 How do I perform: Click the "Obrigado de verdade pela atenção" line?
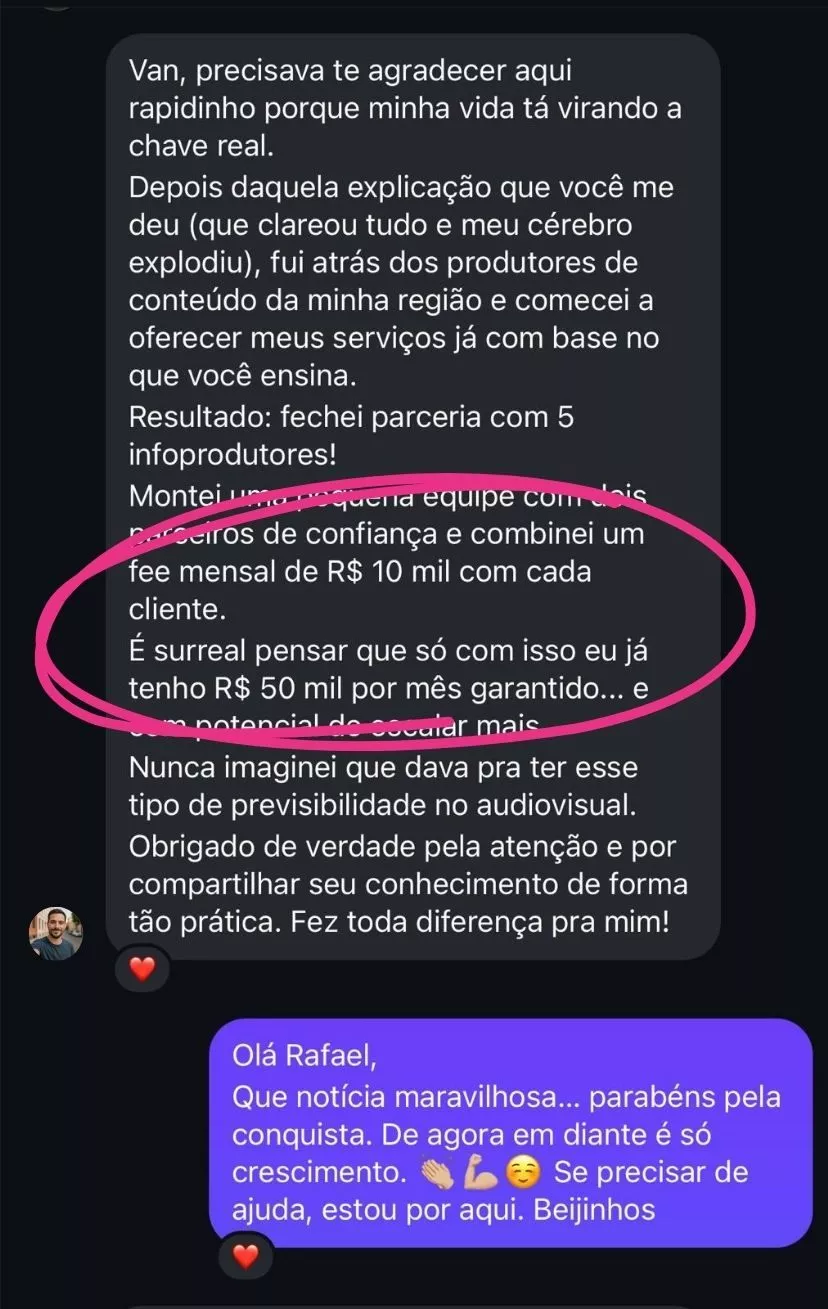click(402, 846)
